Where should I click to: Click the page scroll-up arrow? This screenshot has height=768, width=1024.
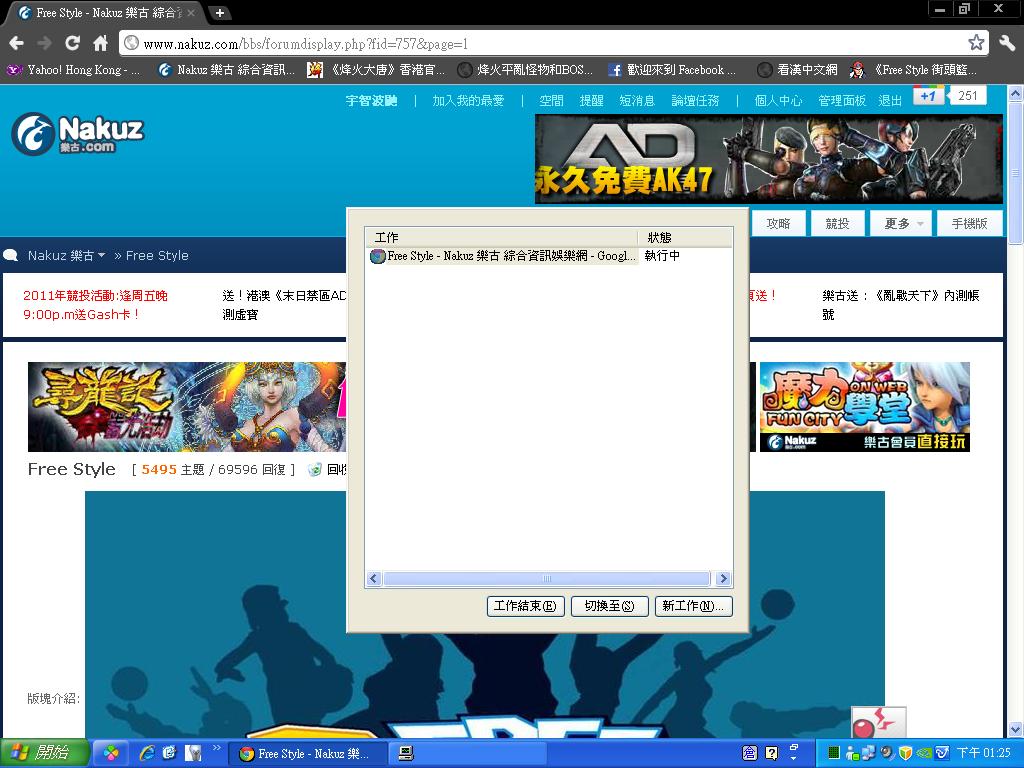[1016, 94]
